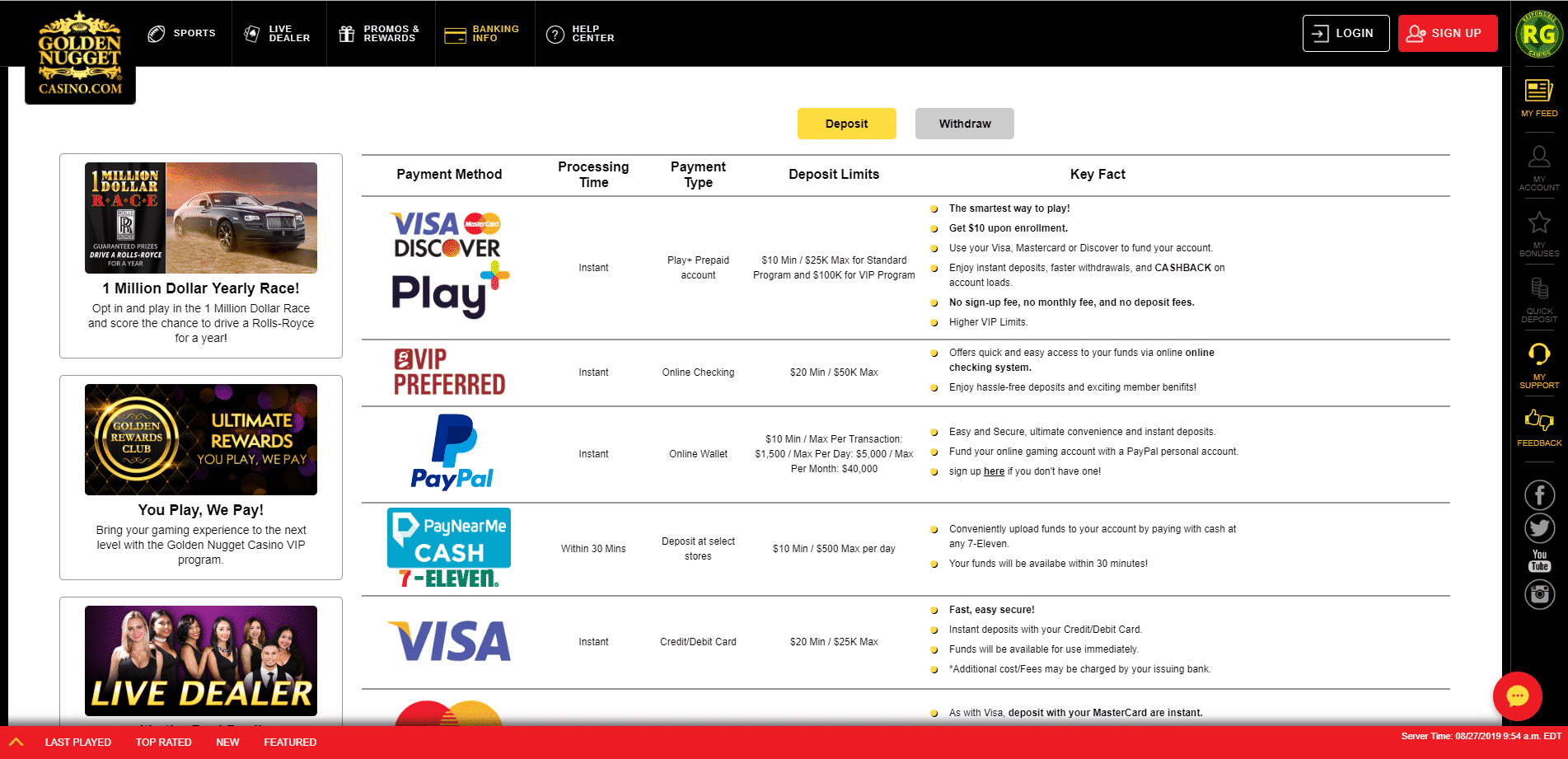This screenshot has width=1568, height=759.
Task: Open the 1 Million Dollar Race image
Action: [x=201, y=218]
